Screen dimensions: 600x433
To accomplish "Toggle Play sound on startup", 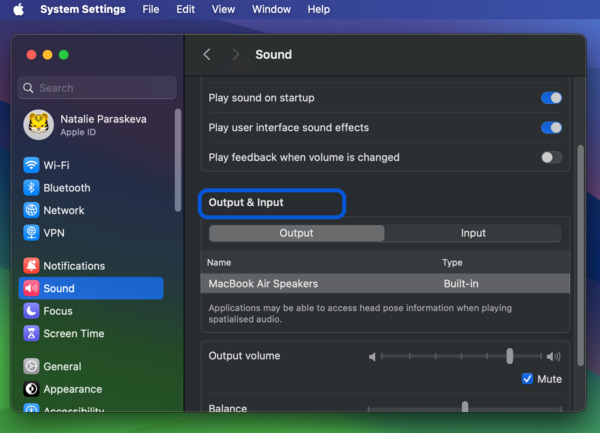I will [551, 98].
